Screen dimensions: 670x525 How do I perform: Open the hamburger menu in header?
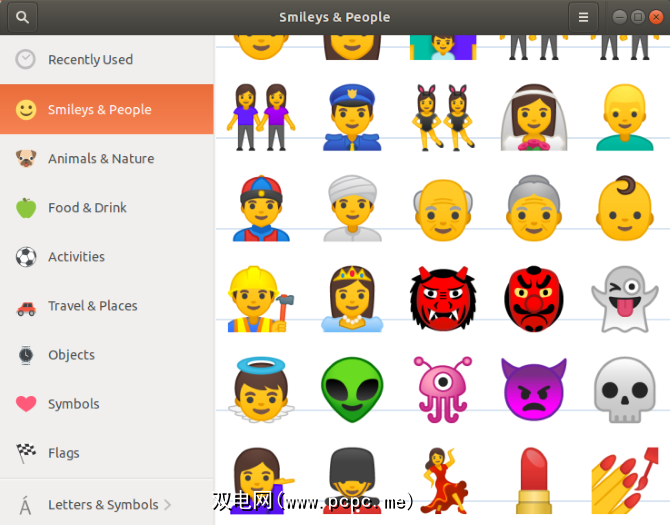(x=583, y=17)
